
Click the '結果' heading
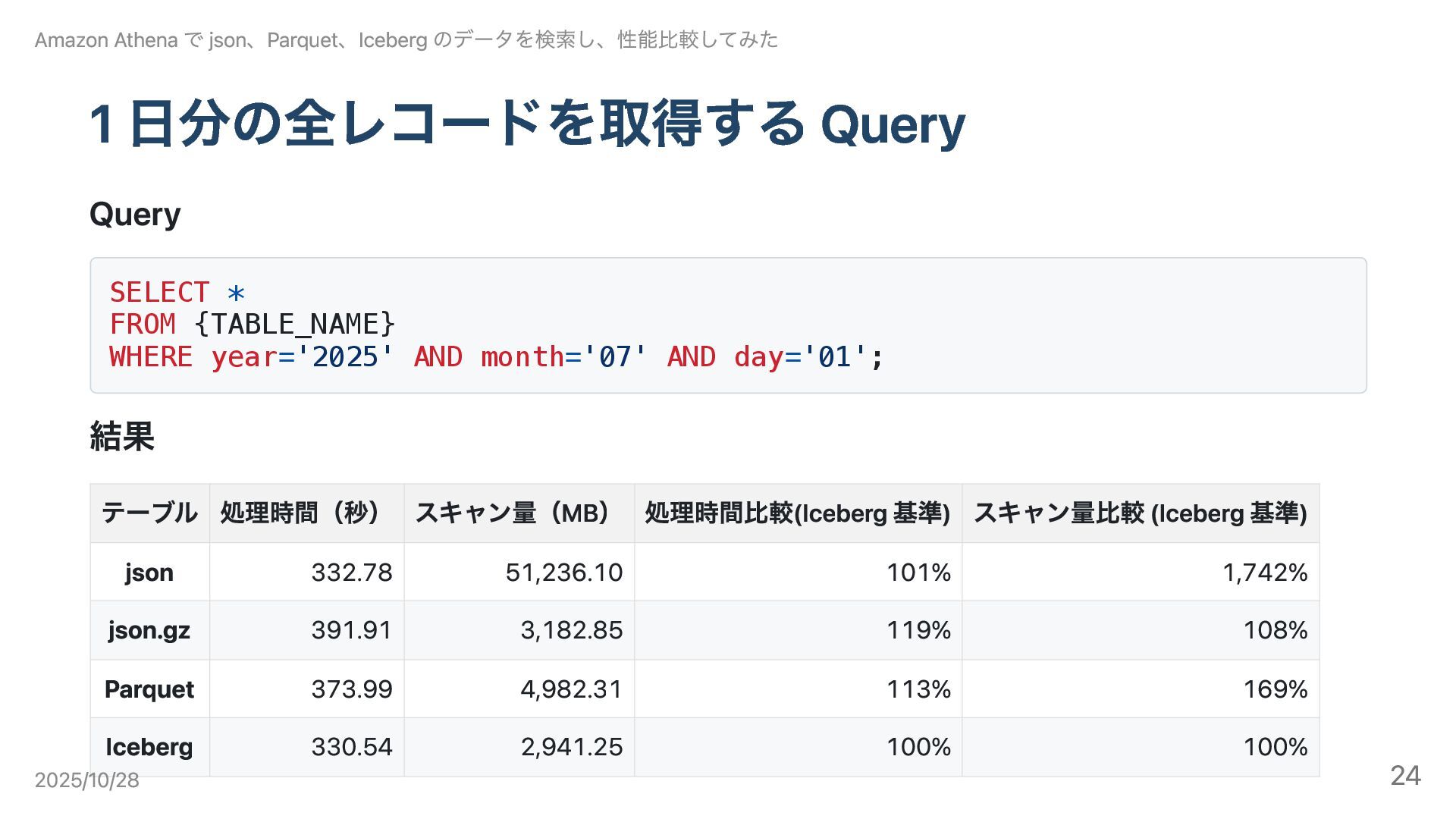pos(122,437)
